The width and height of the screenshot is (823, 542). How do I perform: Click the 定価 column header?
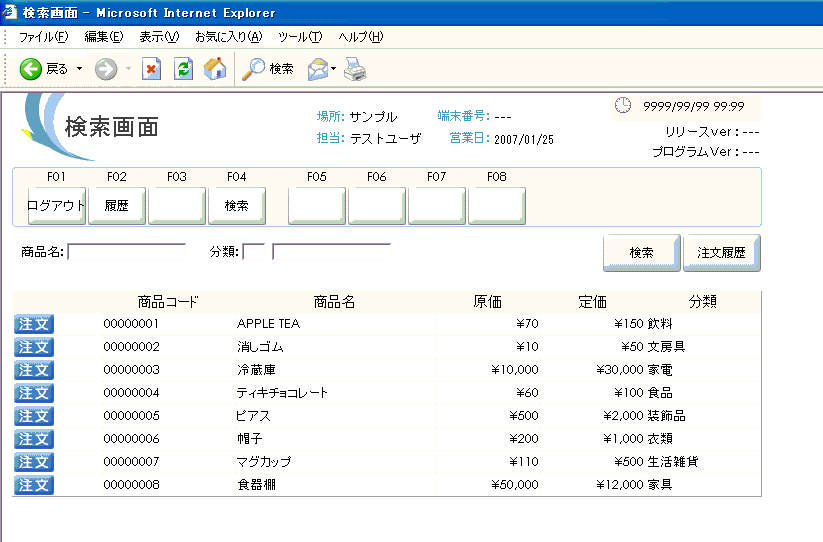tap(593, 302)
